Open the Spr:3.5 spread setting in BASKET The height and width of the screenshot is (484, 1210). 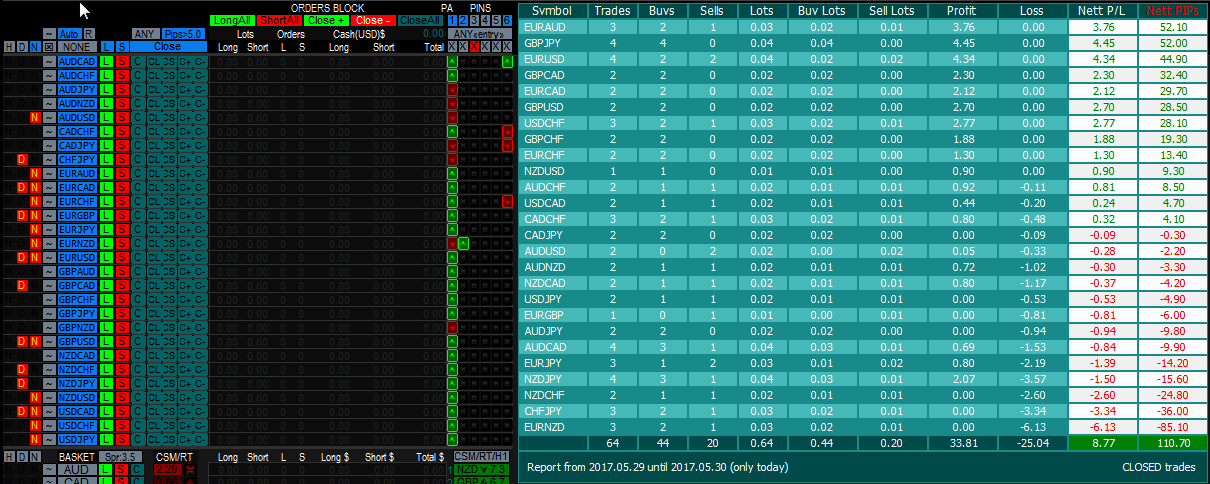pos(120,456)
